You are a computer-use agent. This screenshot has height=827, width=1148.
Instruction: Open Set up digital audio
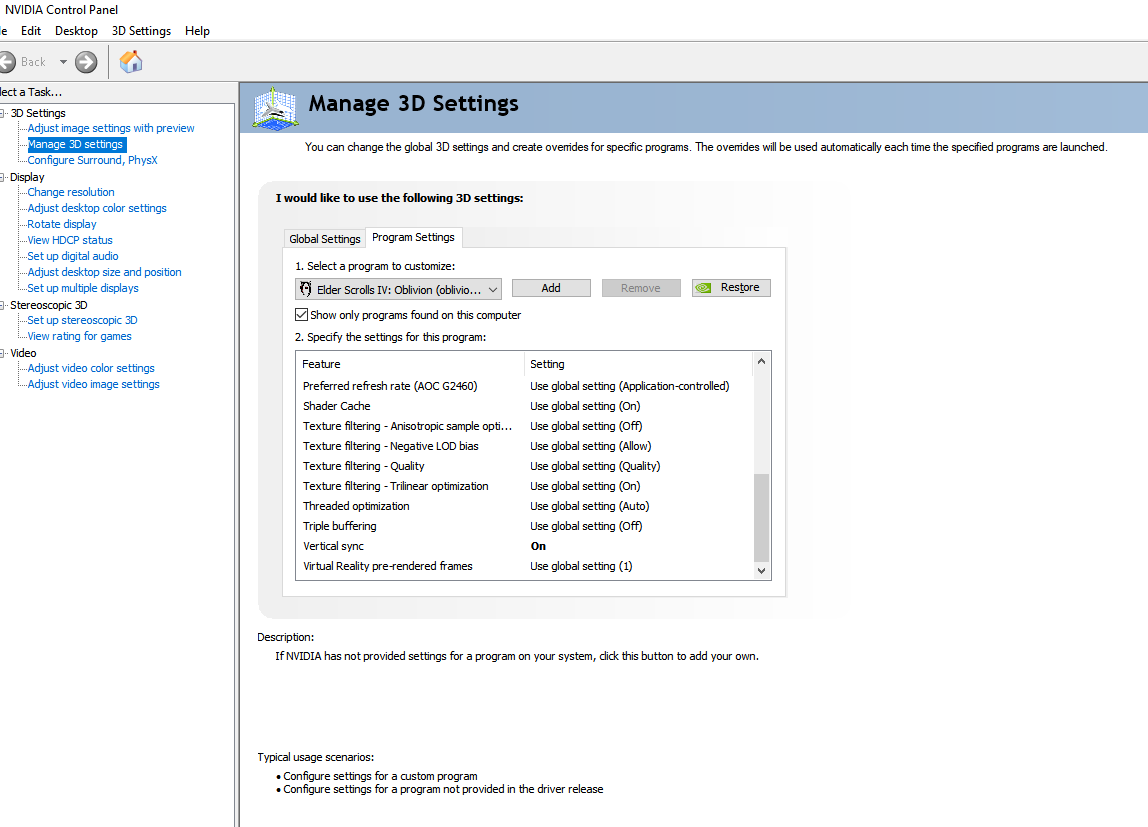[x=72, y=256]
